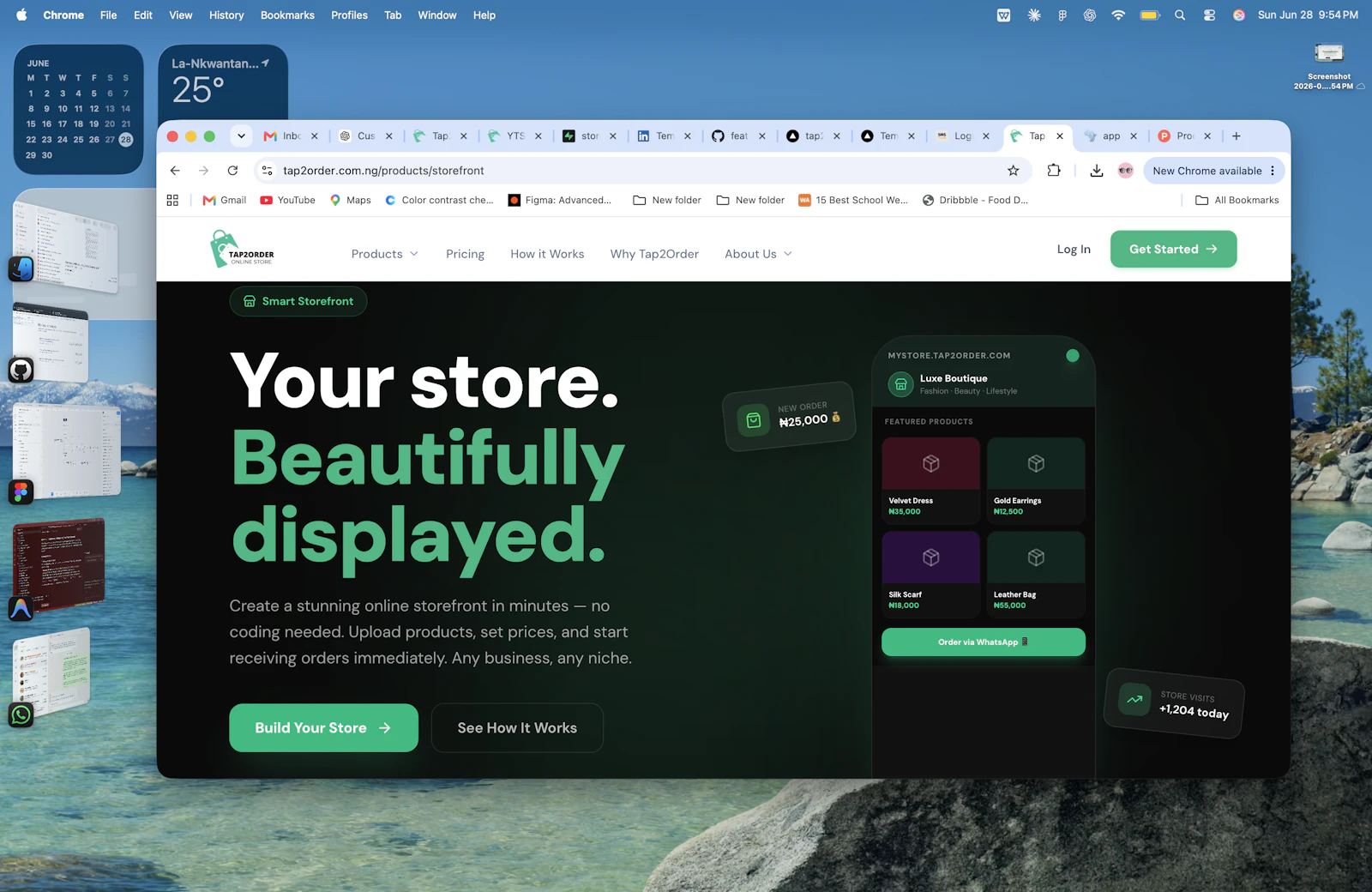Select the Silk Scarf product card
The image size is (1372, 892).
coord(930,575)
